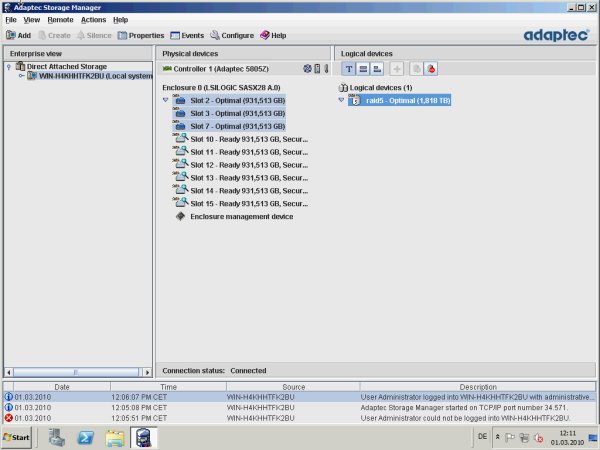Select Direct Attached Storage in Enterprise view

67,67
